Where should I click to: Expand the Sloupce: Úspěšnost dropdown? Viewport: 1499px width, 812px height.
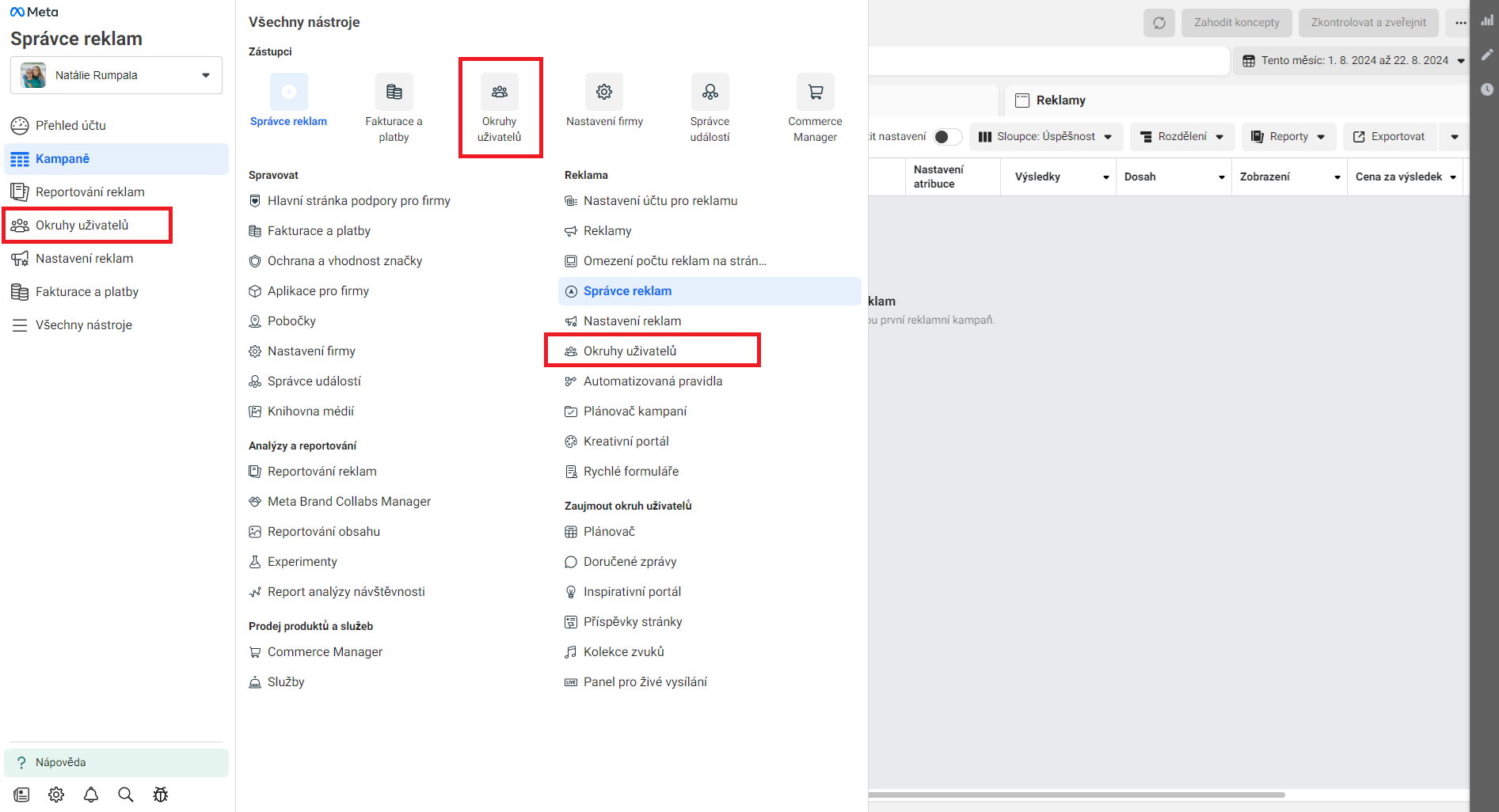pyautogui.click(x=1045, y=137)
